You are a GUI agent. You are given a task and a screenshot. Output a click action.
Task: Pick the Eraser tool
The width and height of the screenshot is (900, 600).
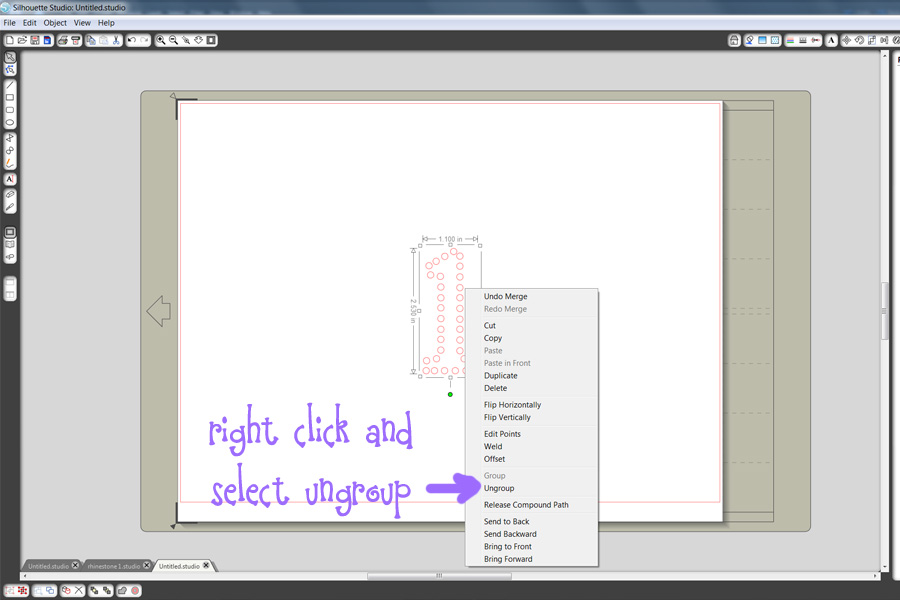pos(10,194)
